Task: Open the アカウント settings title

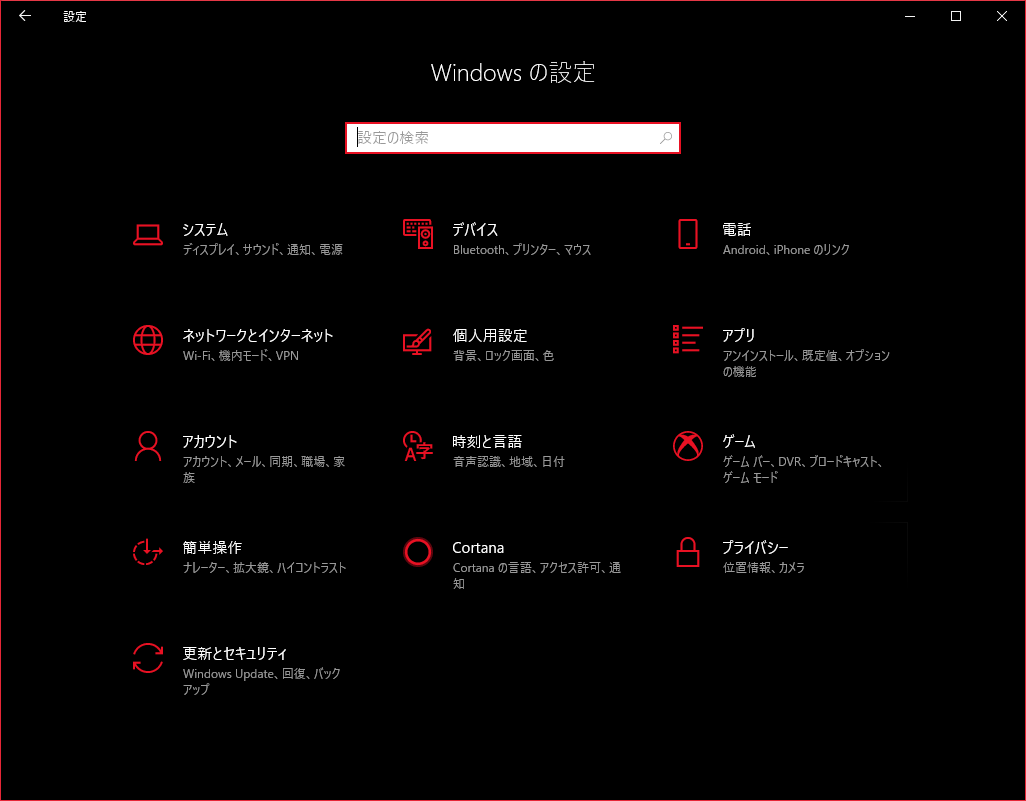Action: pyautogui.click(x=209, y=442)
